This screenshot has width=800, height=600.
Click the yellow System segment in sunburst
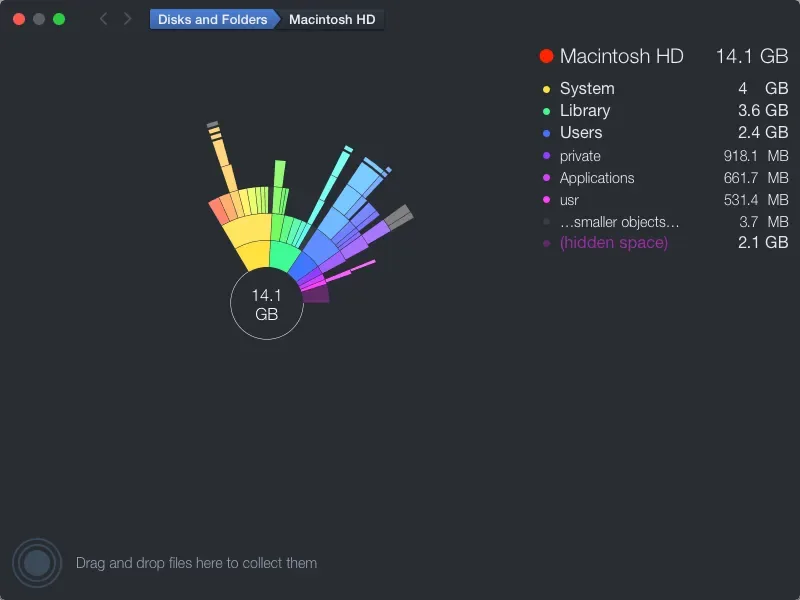pos(256,255)
